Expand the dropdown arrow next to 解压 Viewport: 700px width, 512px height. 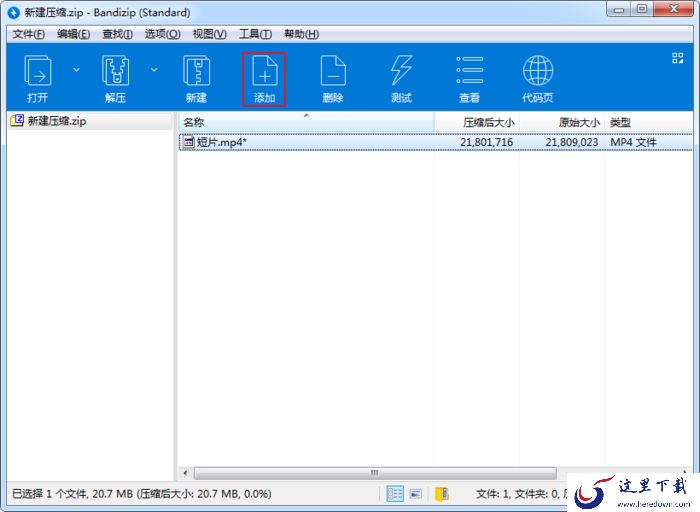154,70
